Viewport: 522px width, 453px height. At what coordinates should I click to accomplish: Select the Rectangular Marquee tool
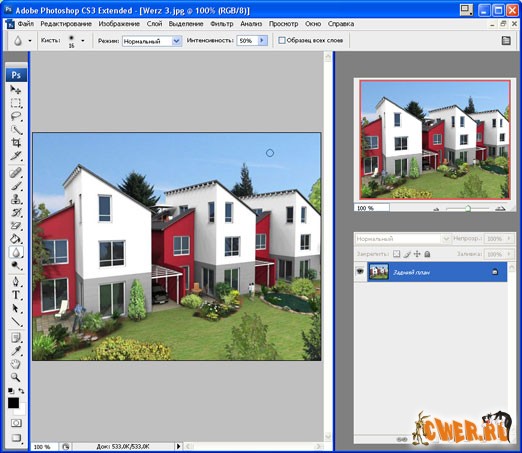tap(15, 103)
